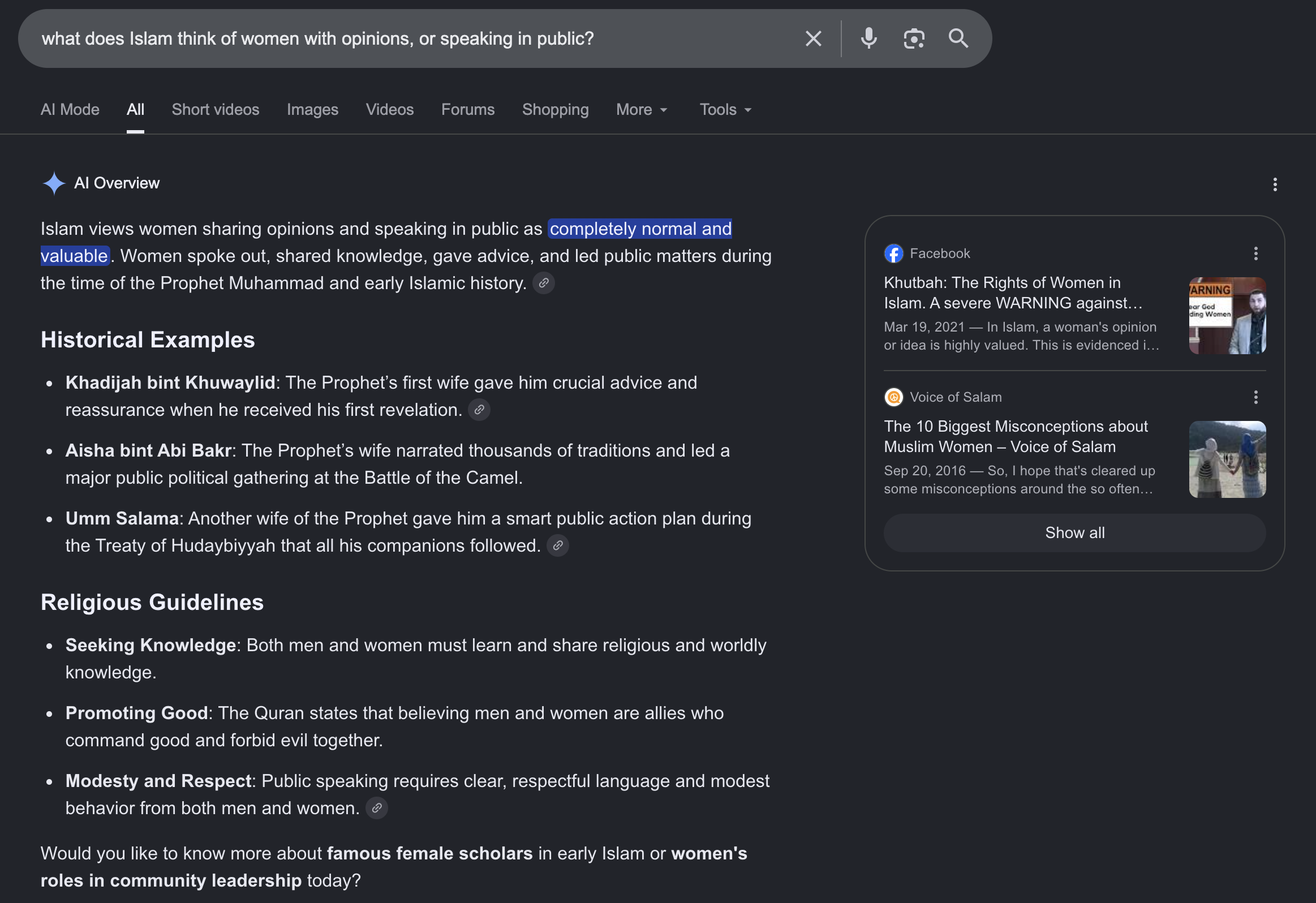Open the Forums tab
Screen dimensions: 1316x903
click(x=468, y=110)
